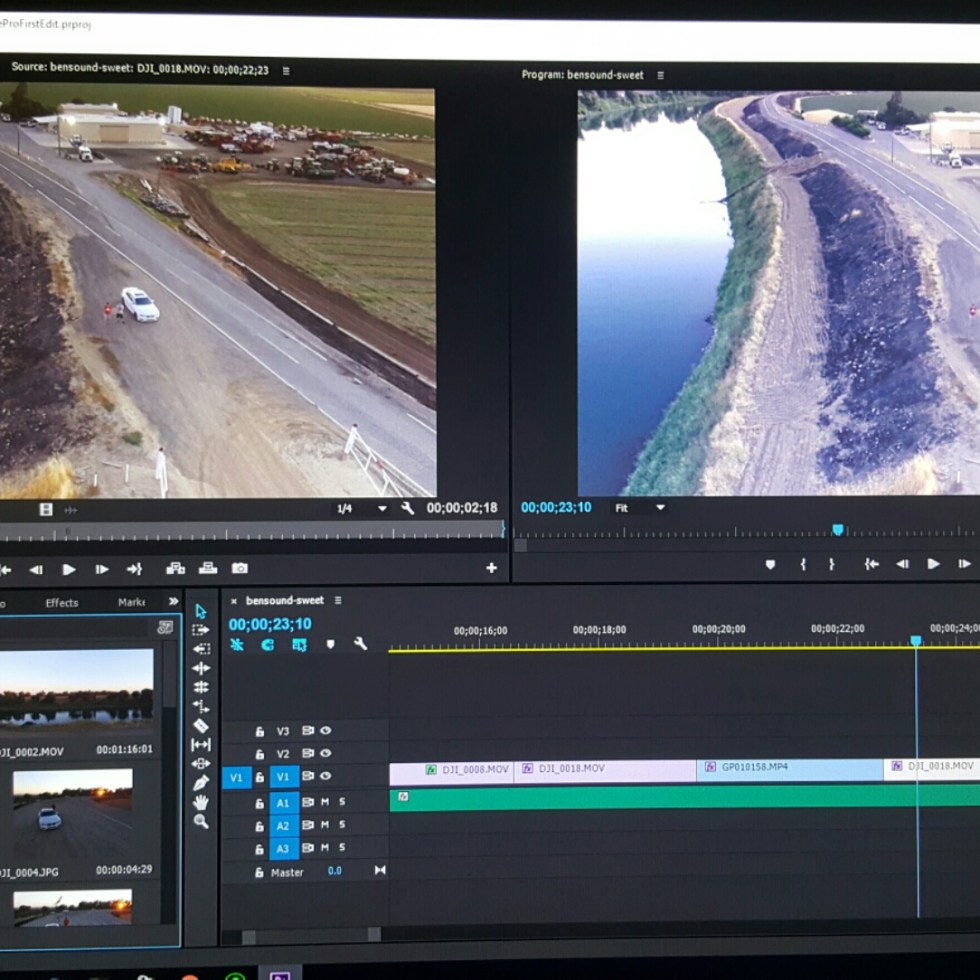Click the GP010158.MP4 clip on the timeline

coord(788,769)
